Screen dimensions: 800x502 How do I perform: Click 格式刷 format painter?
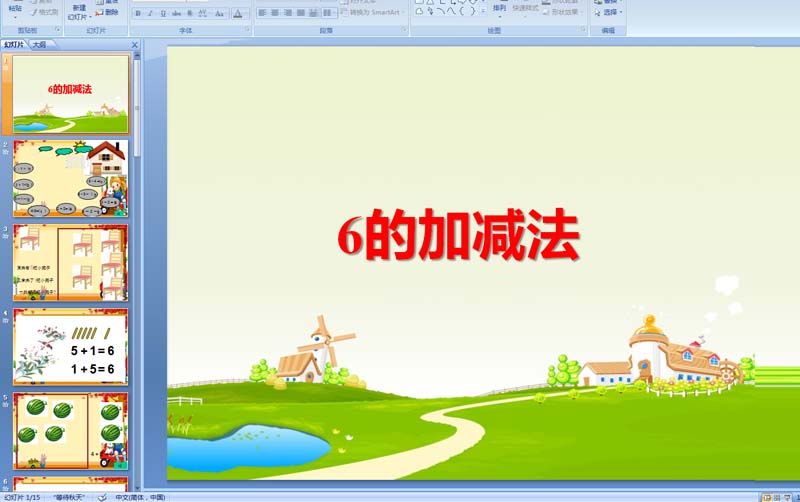click(x=44, y=12)
